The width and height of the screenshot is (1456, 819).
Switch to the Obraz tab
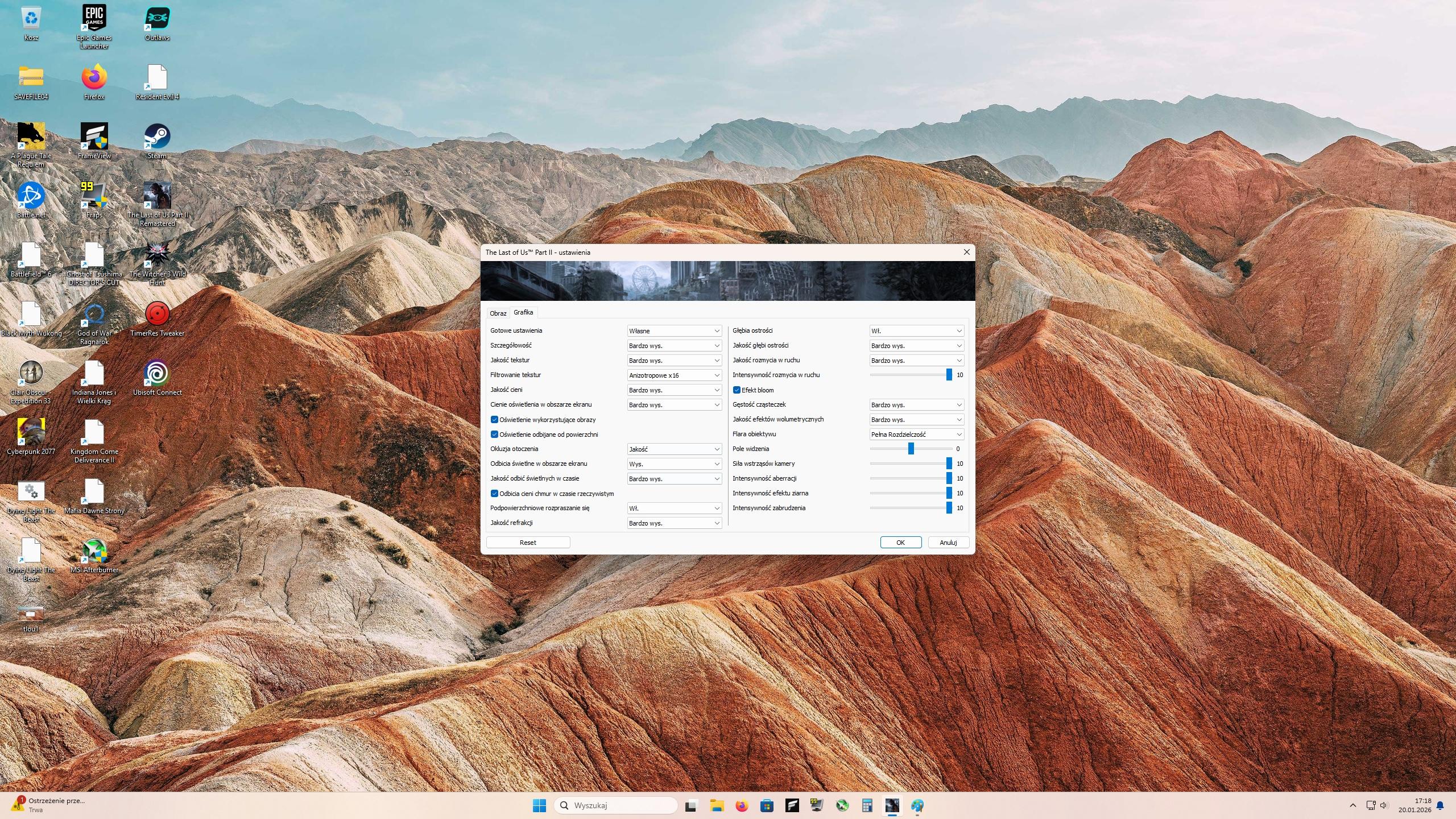pos(498,313)
